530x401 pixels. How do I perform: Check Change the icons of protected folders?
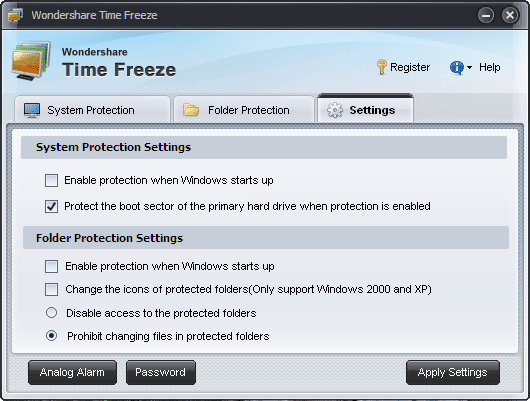point(51,289)
